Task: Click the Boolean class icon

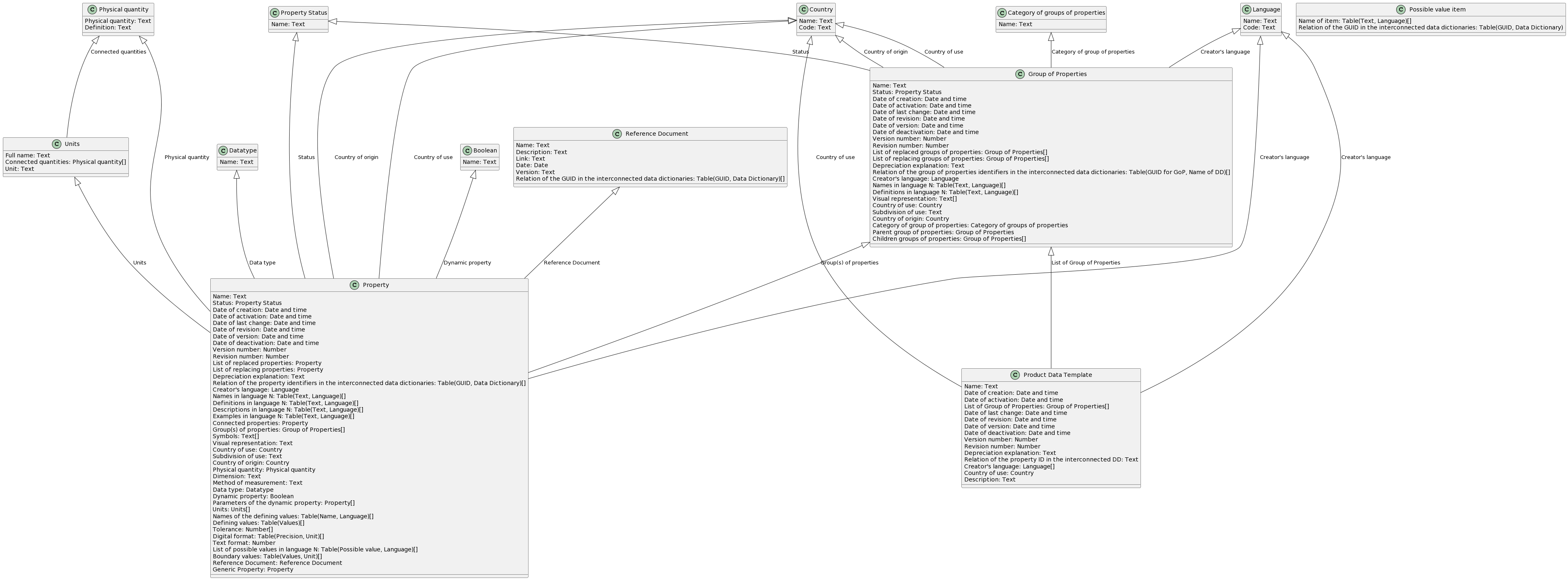Action: pyautogui.click(x=467, y=150)
